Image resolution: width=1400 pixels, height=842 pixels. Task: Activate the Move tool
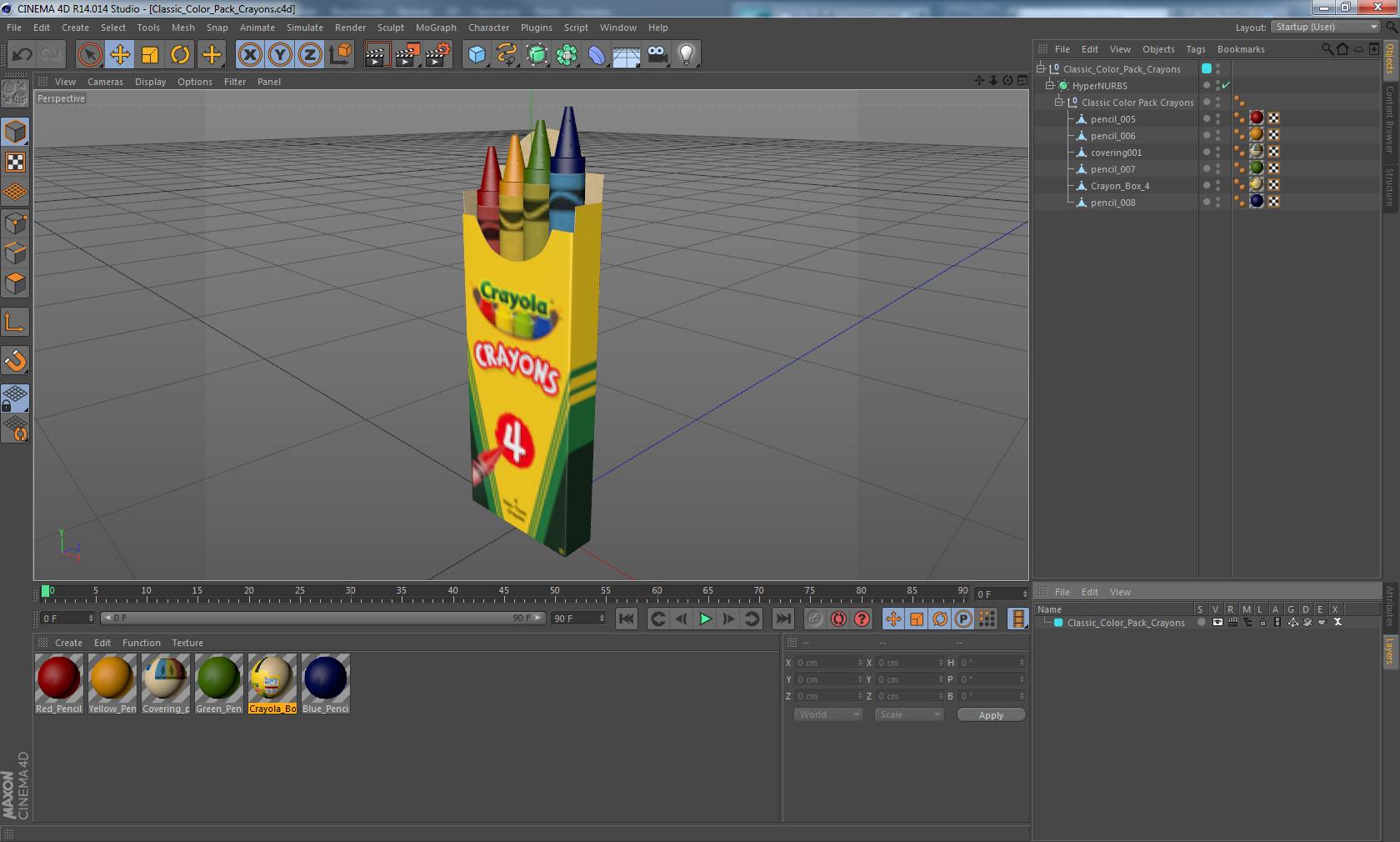pyautogui.click(x=120, y=55)
